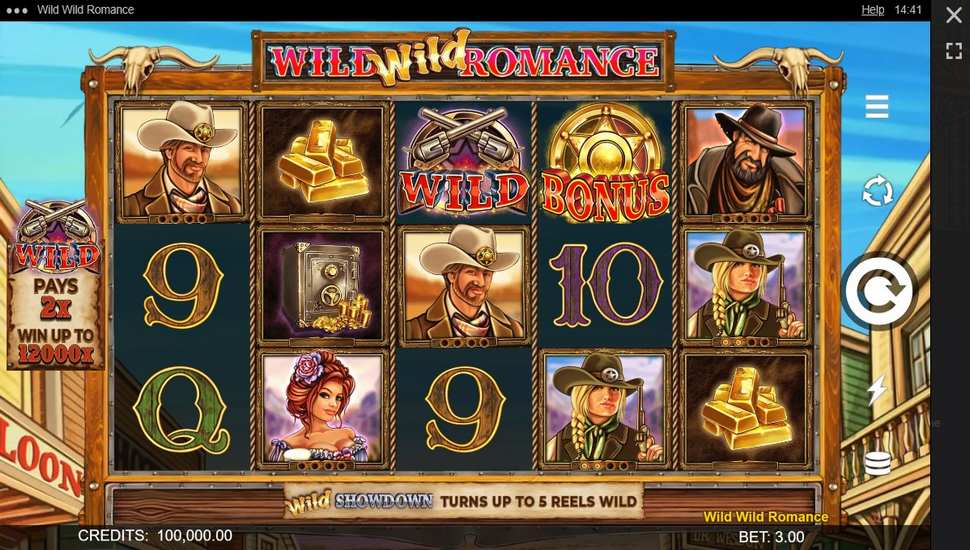
Task: Click the Wild Wild Romance logo title
Action: point(463,61)
